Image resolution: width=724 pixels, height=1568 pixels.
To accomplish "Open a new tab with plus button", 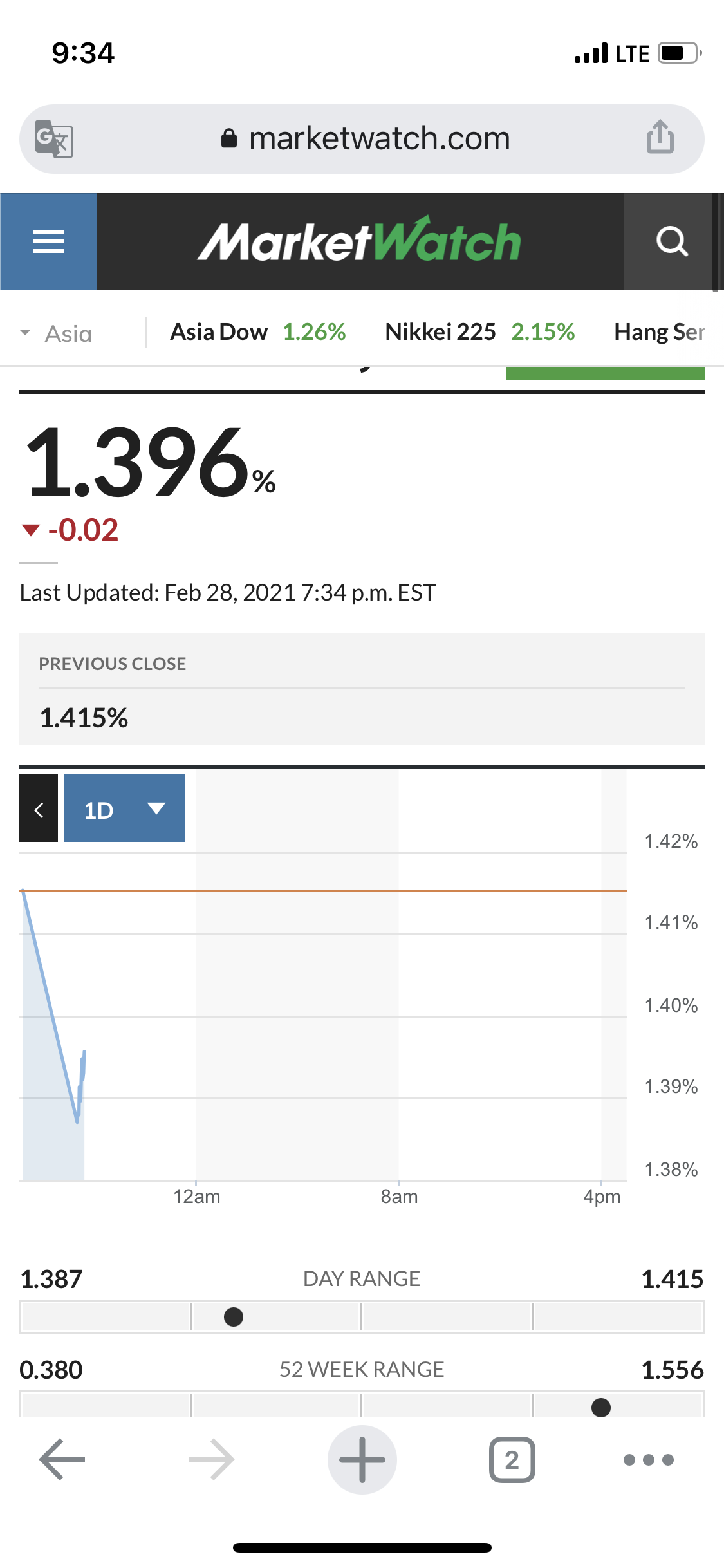I will click(362, 1459).
